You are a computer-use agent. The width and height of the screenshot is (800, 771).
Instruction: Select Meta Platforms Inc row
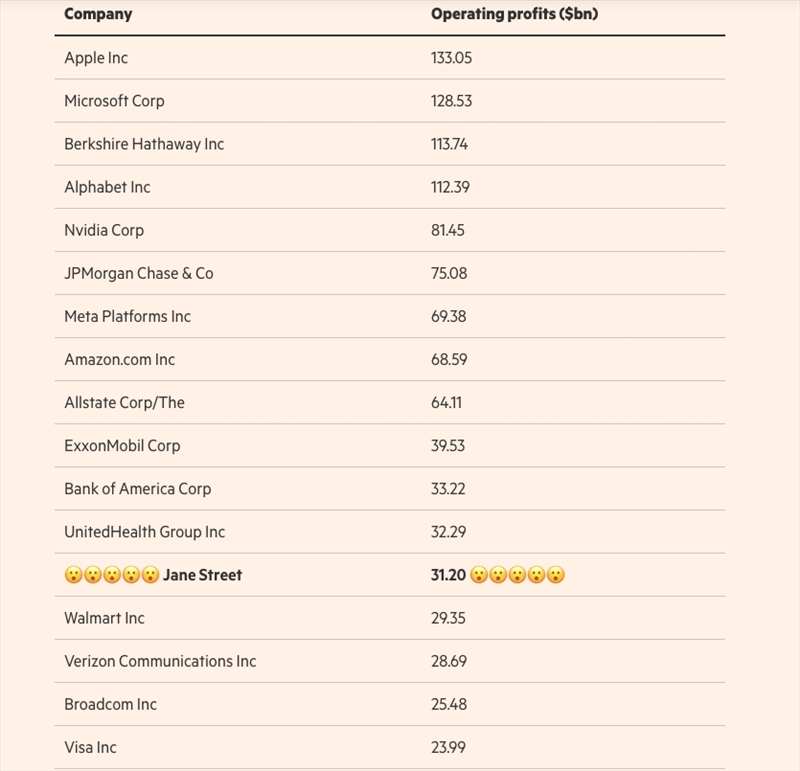127,316
